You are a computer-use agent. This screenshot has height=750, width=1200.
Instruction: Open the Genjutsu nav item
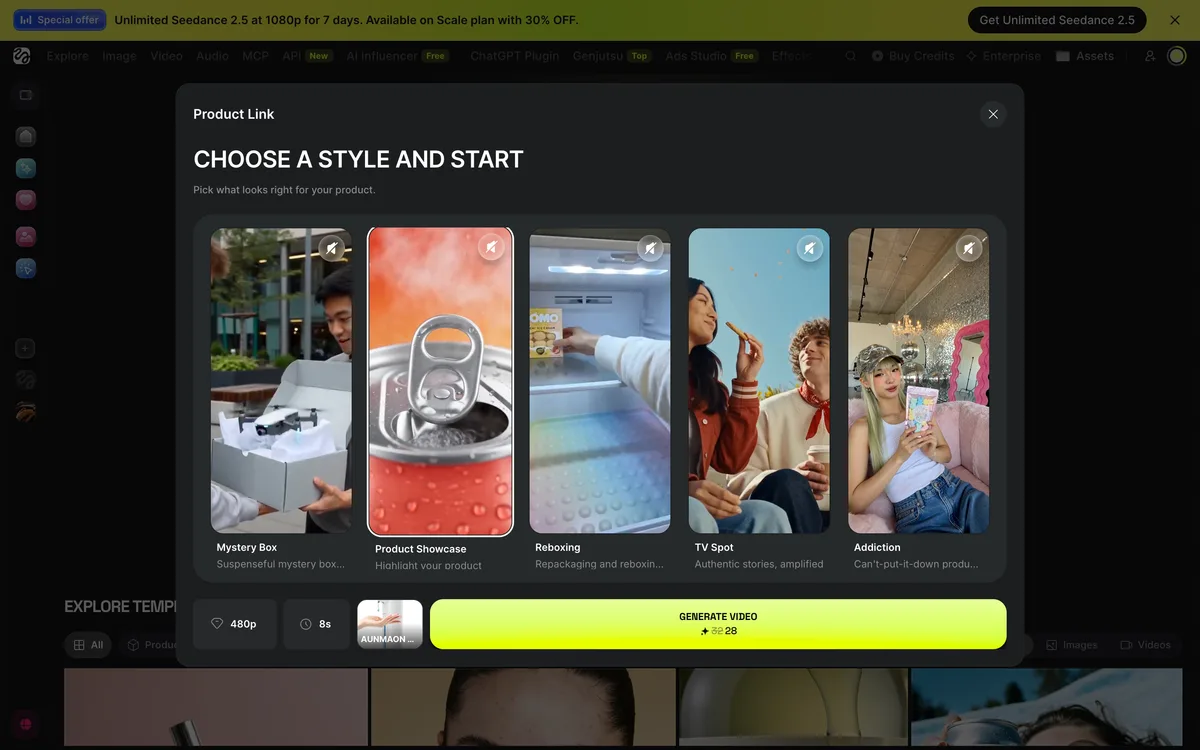pyautogui.click(x=612, y=56)
